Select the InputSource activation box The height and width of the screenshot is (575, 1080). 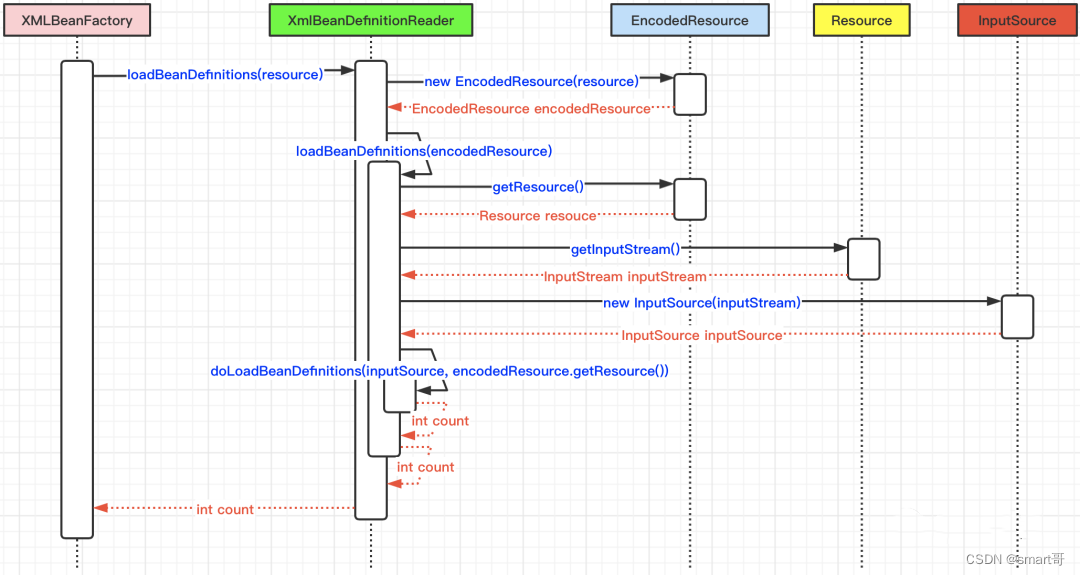pos(1017,317)
